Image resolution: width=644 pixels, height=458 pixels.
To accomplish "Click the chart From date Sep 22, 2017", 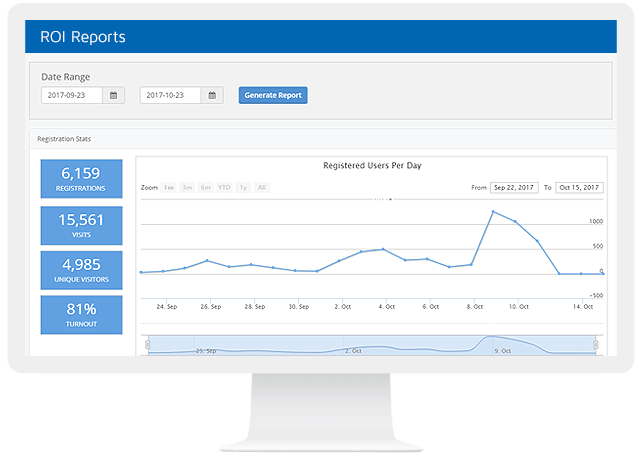I will 514,187.
